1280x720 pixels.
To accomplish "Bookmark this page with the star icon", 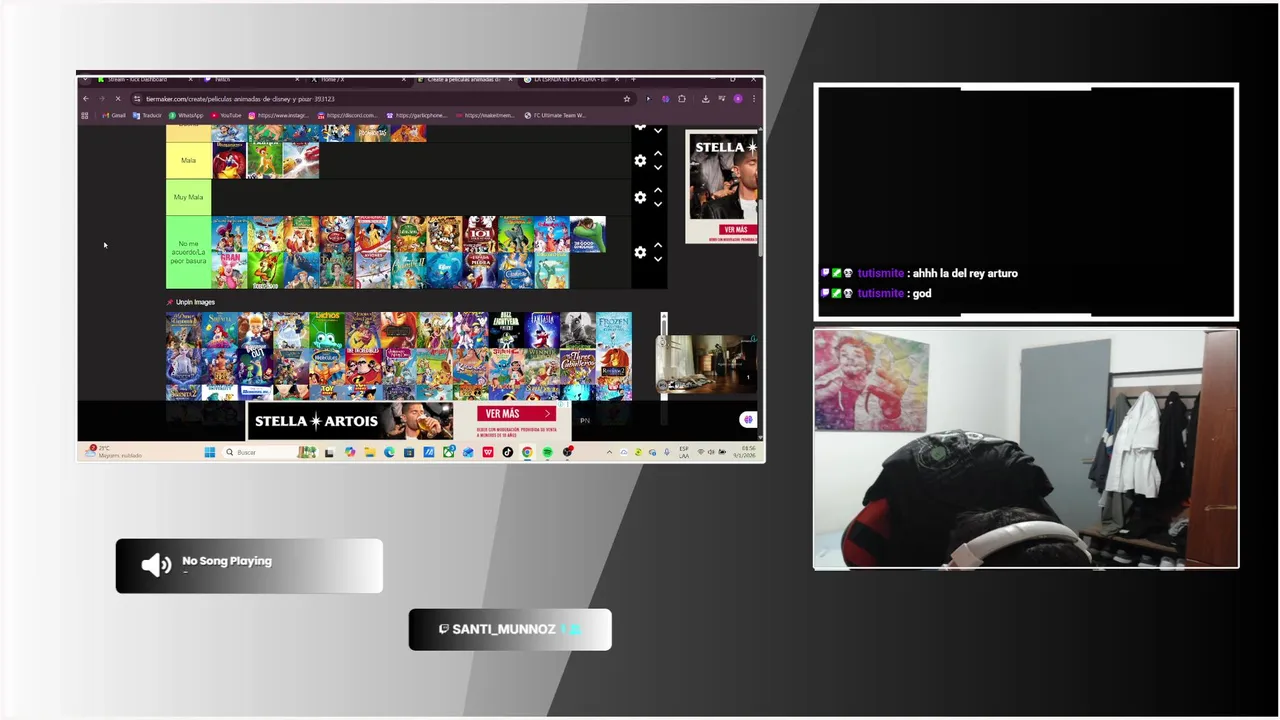I will 627,99.
